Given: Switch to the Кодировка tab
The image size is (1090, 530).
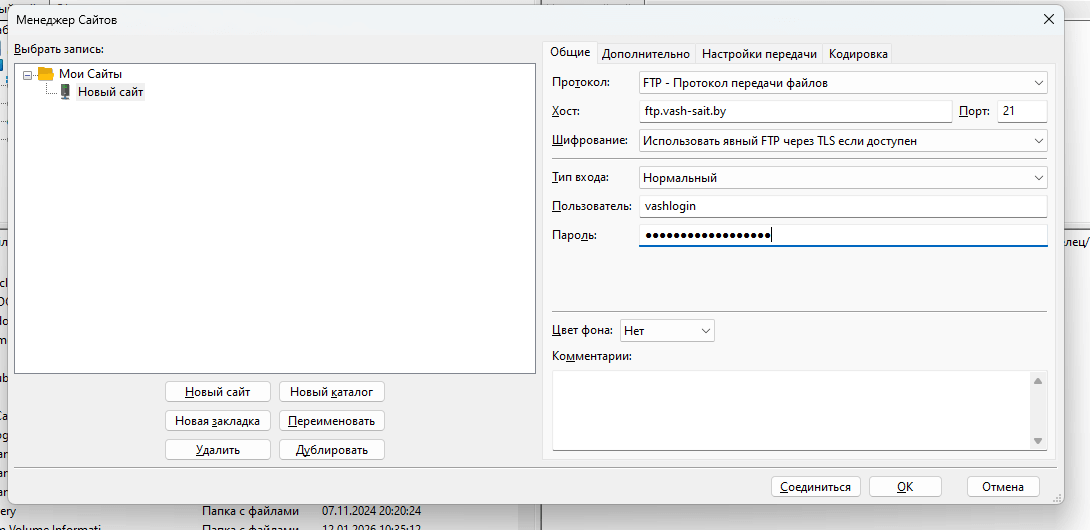Looking at the screenshot, I should tap(858, 54).
